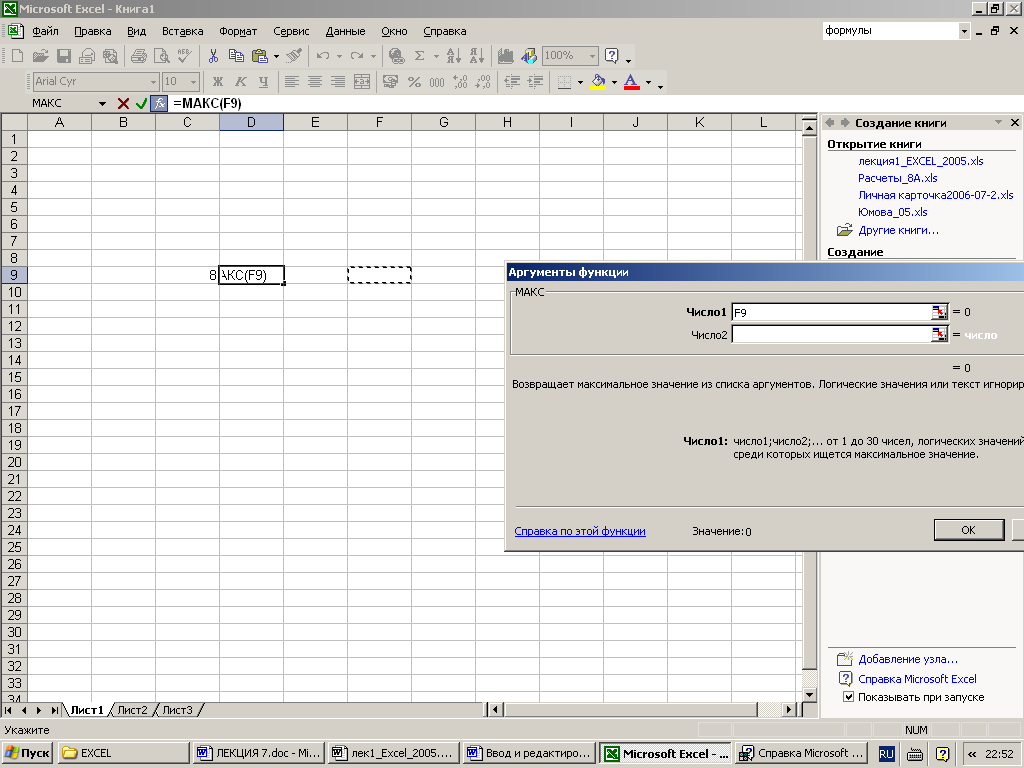Toggle Align Right
The height and width of the screenshot is (768, 1024).
pos(338,82)
